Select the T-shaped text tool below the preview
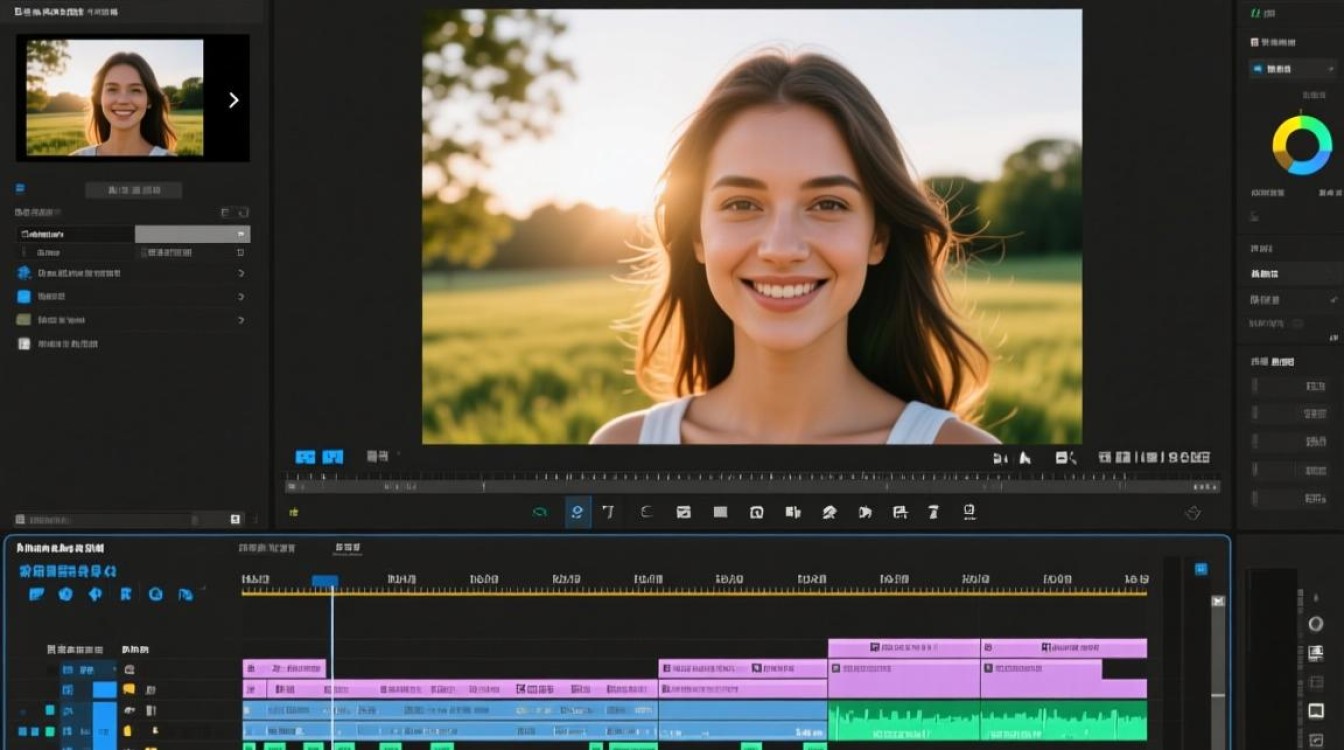1344x750 pixels. coord(608,512)
